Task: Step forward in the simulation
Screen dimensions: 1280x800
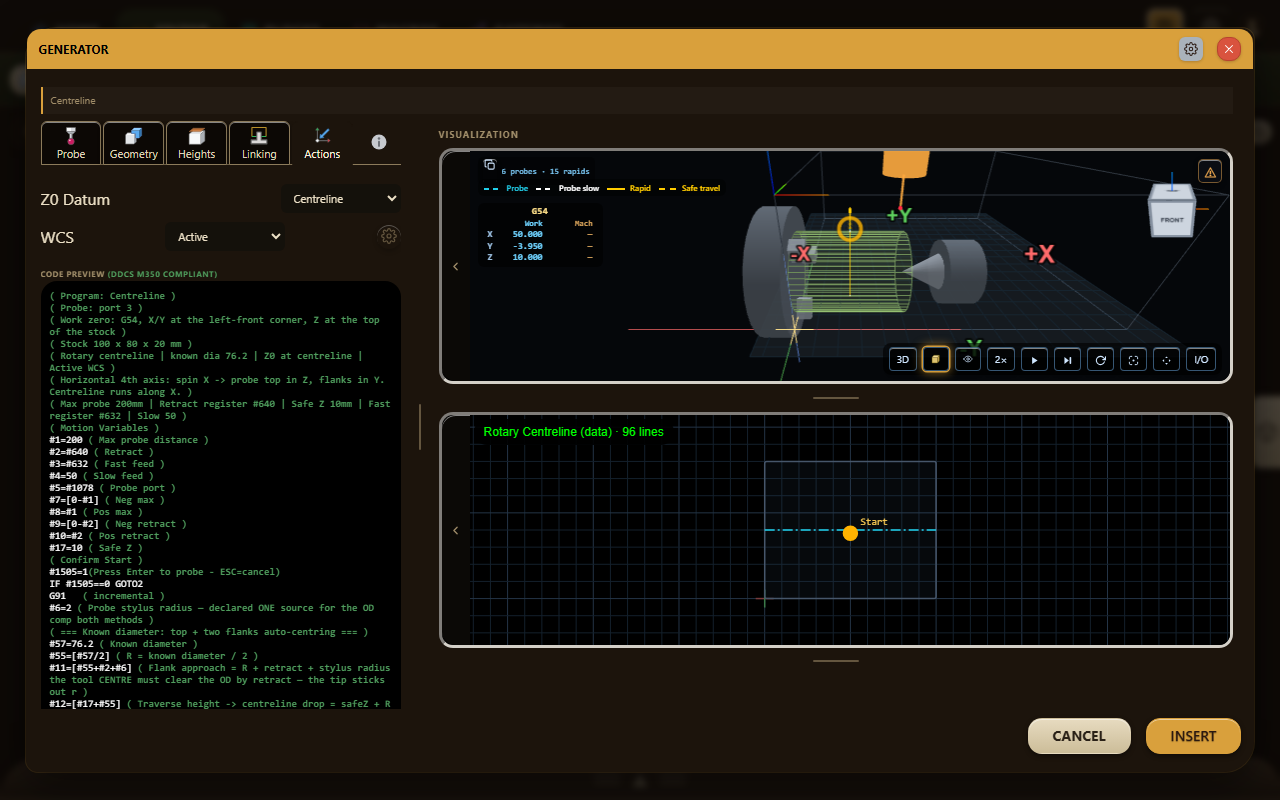Action: [1067, 359]
